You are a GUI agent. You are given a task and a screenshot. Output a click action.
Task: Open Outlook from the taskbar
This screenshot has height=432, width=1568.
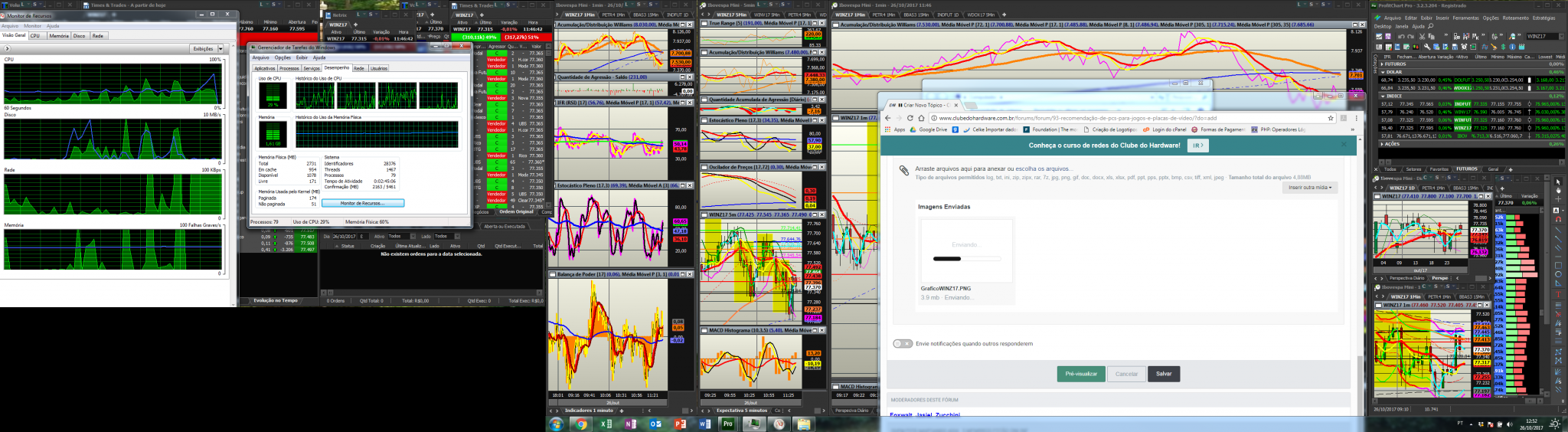[x=655, y=424]
